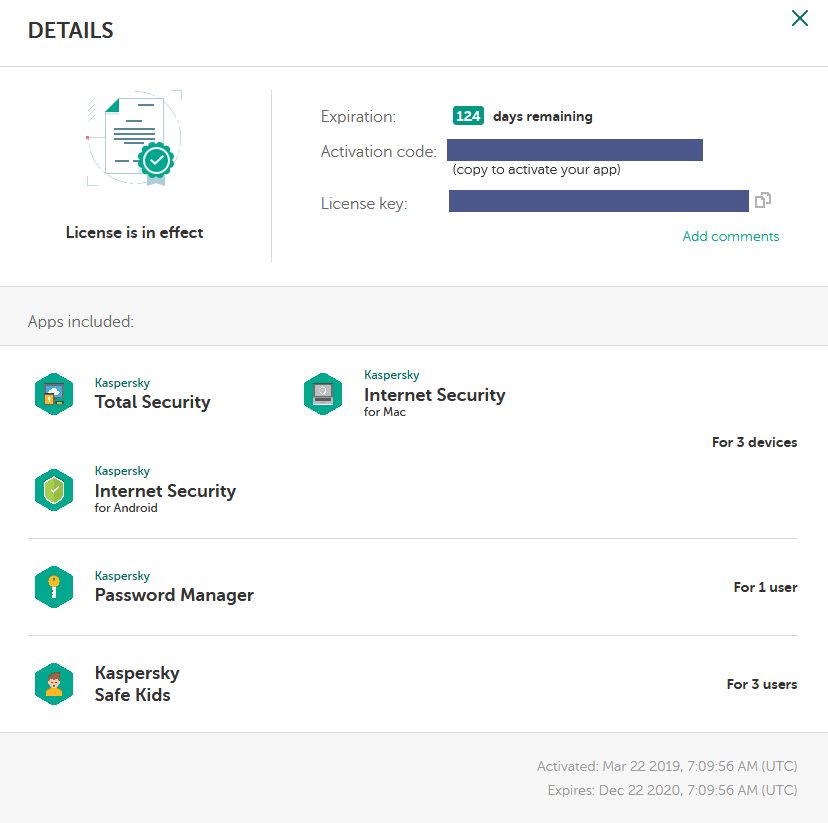Click the license certificate illustration

click(134, 140)
